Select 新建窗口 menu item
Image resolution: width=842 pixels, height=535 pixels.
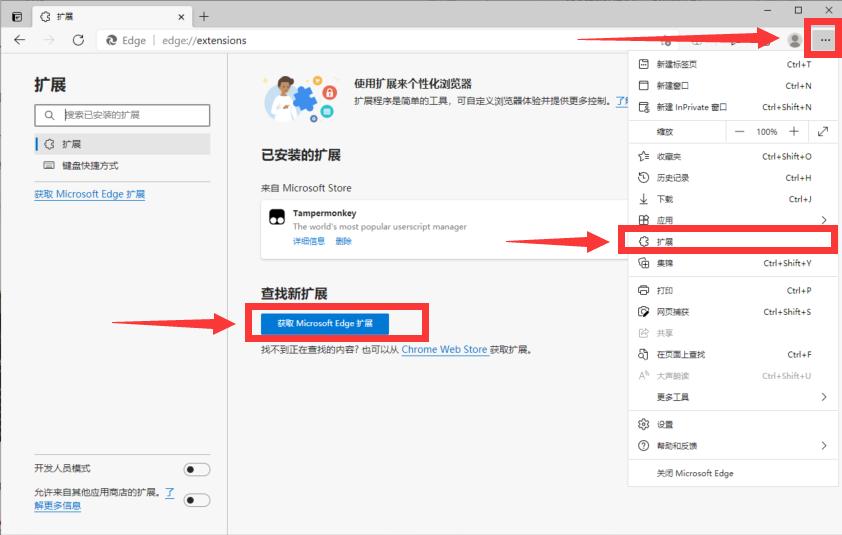(x=733, y=85)
